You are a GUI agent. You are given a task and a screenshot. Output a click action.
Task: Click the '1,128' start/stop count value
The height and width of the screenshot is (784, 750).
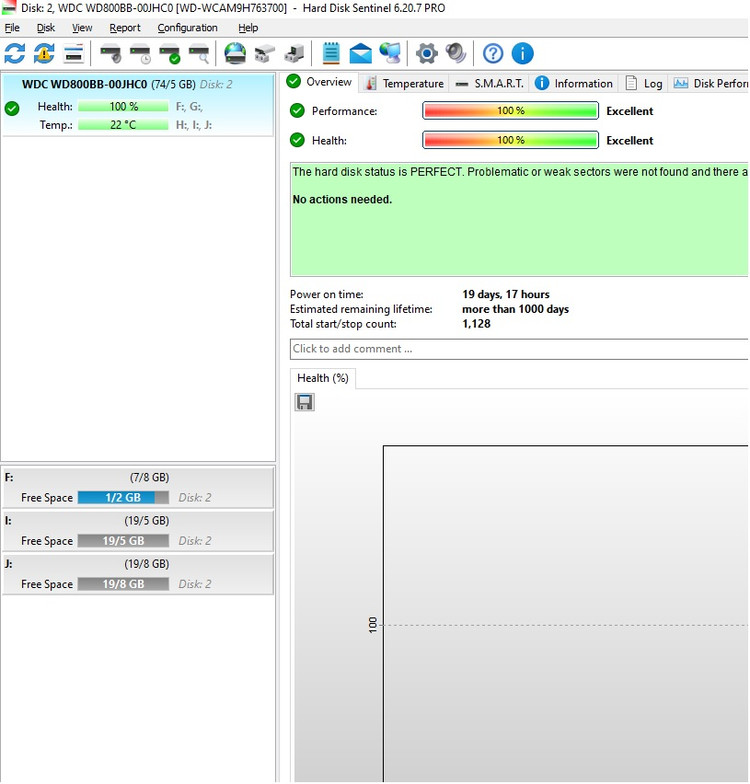[476, 324]
